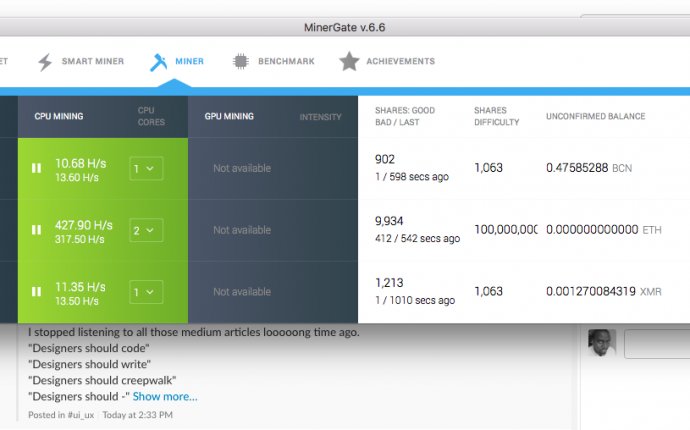
Task: Click shares difficulty 1,063 in XMR row
Action: (x=488, y=291)
